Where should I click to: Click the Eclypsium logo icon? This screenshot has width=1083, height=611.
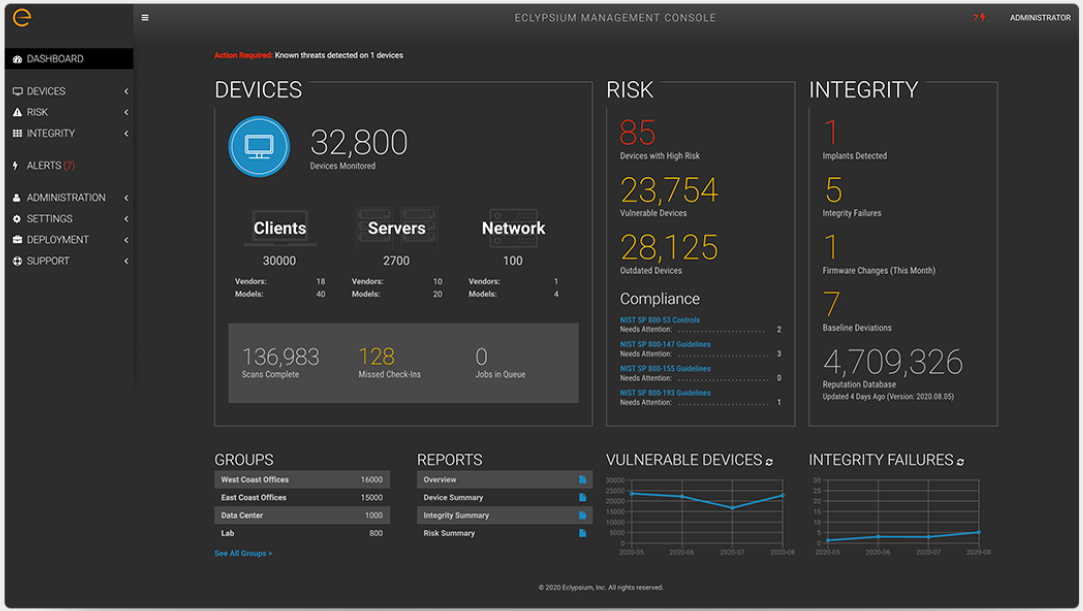tap(22, 18)
